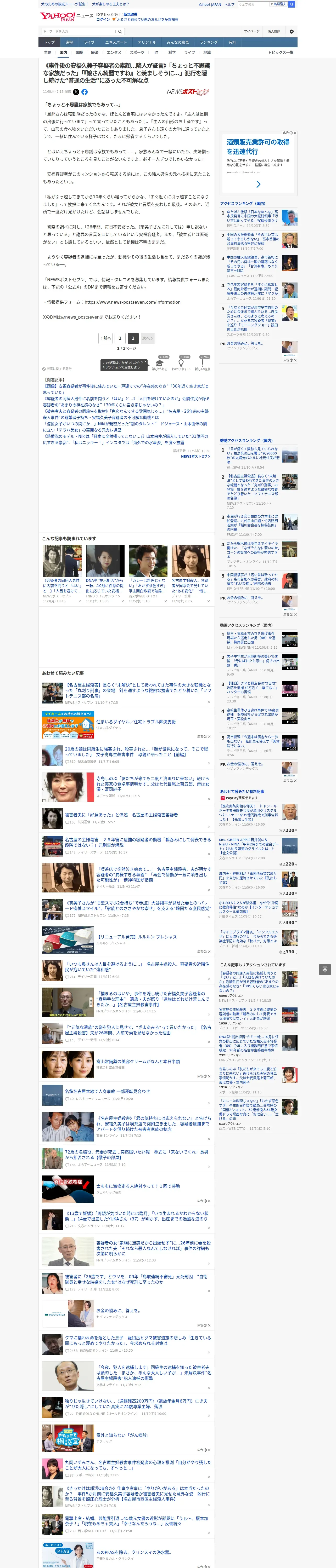Open the 有料 navigation tab
The height and width of the screenshot is (1568, 336).
point(232,43)
